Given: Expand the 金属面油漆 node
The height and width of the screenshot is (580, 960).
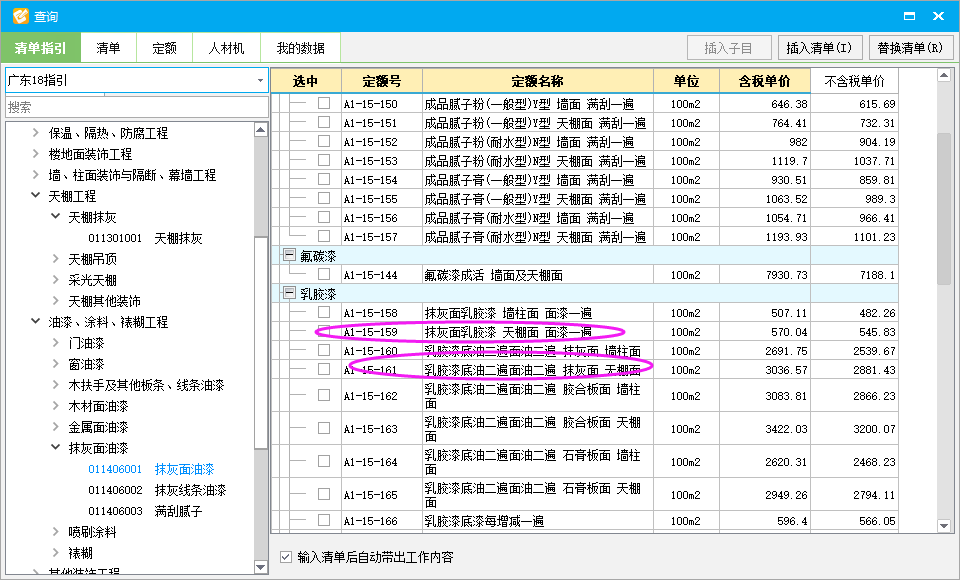Looking at the screenshot, I should tap(56, 426).
